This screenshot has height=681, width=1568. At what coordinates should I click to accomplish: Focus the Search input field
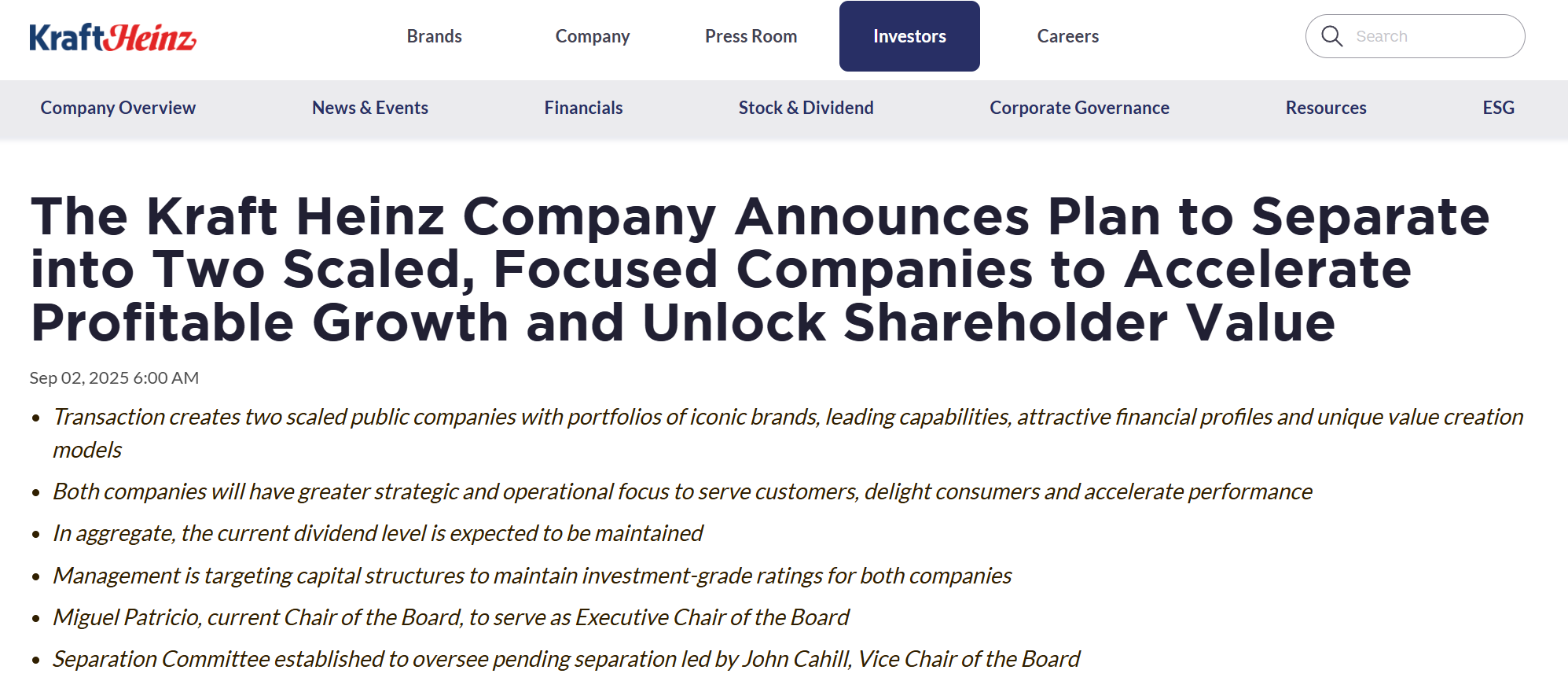point(1430,36)
